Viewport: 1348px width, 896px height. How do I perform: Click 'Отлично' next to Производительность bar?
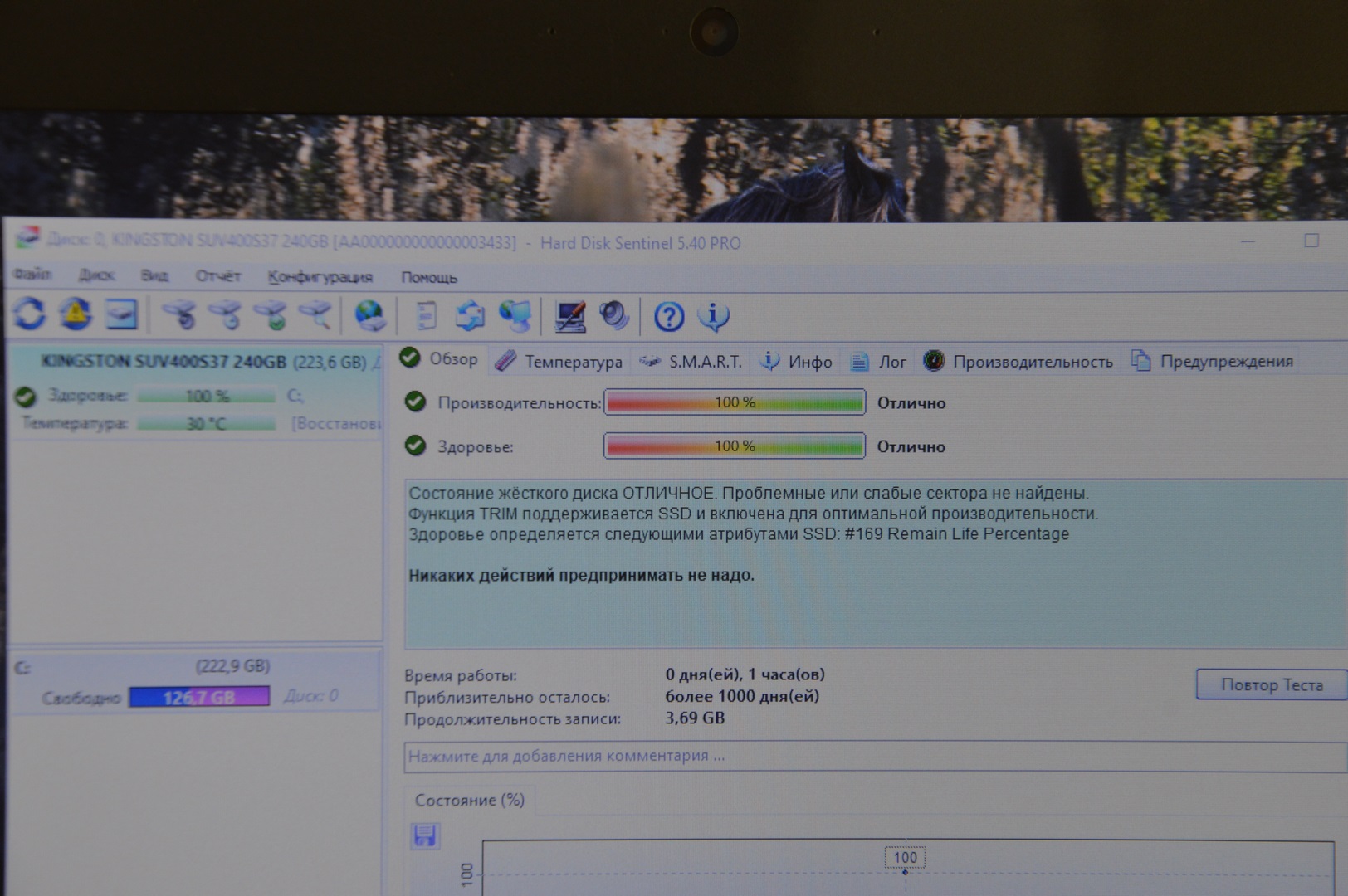(911, 403)
